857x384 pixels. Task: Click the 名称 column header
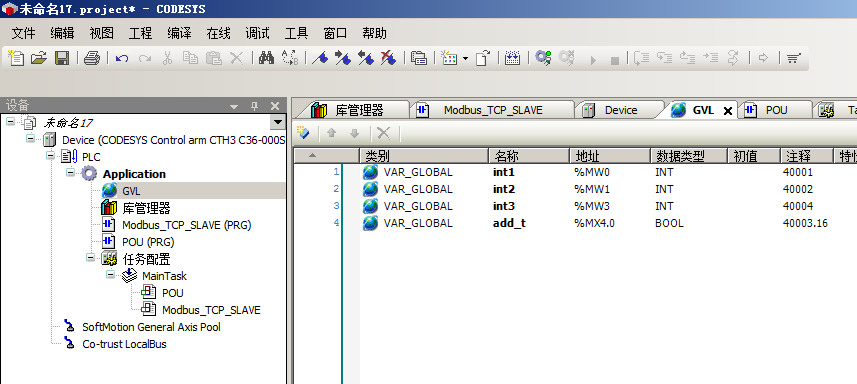[529, 156]
